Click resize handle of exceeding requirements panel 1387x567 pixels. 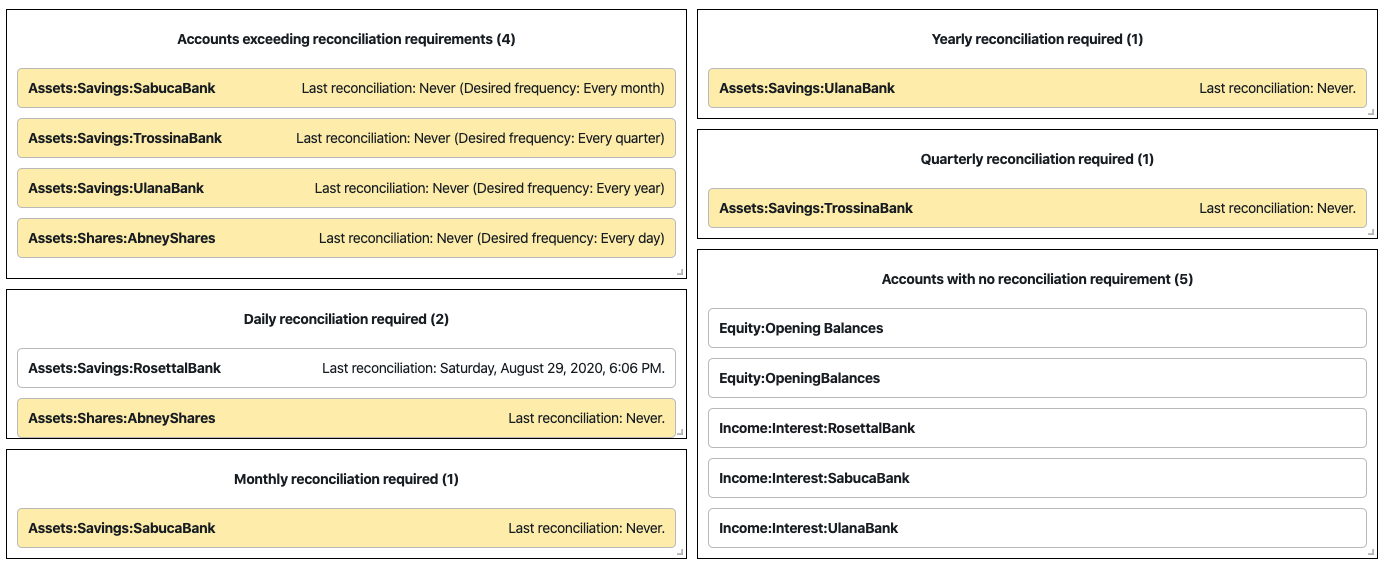[x=680, y=272]
